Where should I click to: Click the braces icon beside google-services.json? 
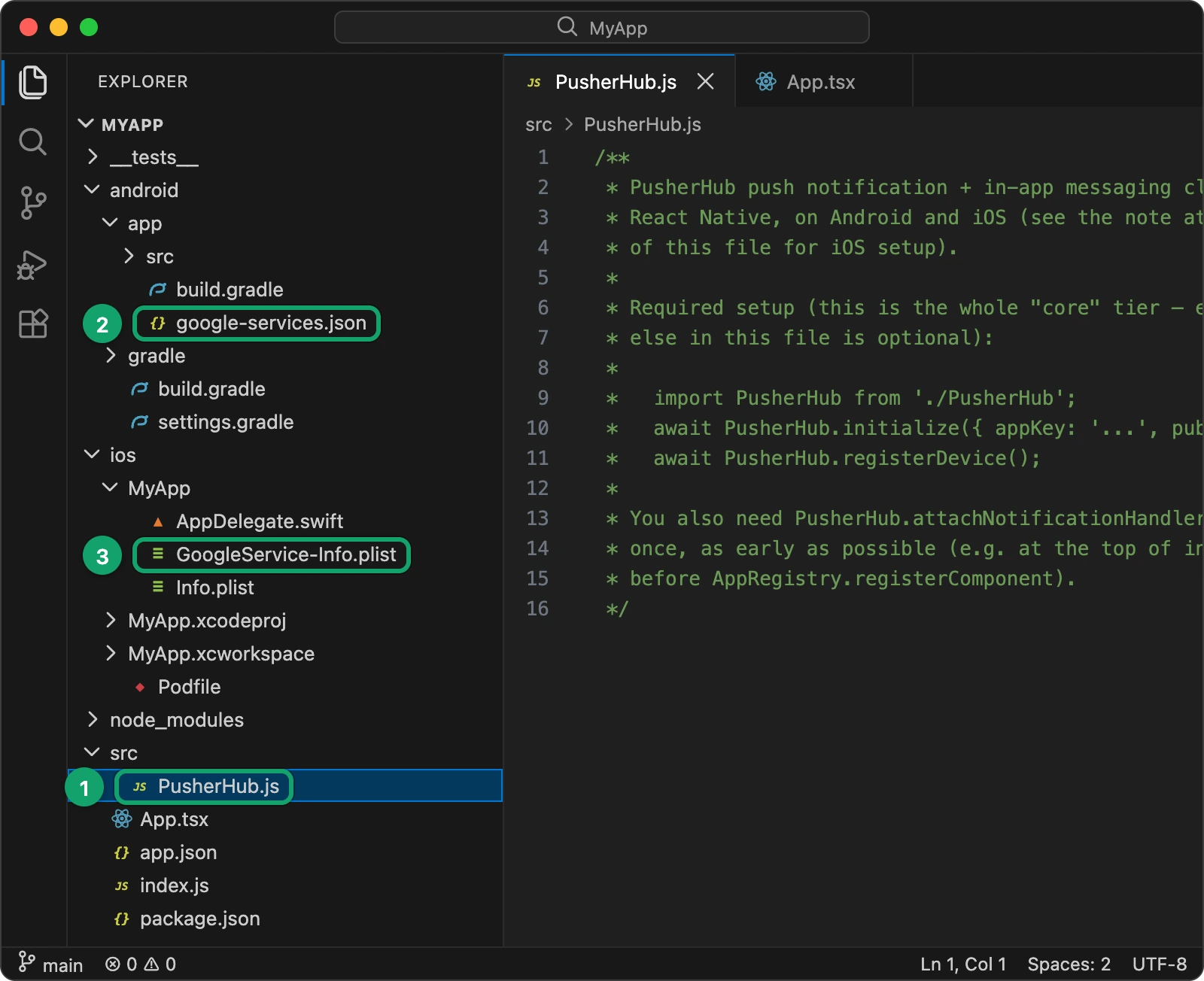[x=157, y=323]
